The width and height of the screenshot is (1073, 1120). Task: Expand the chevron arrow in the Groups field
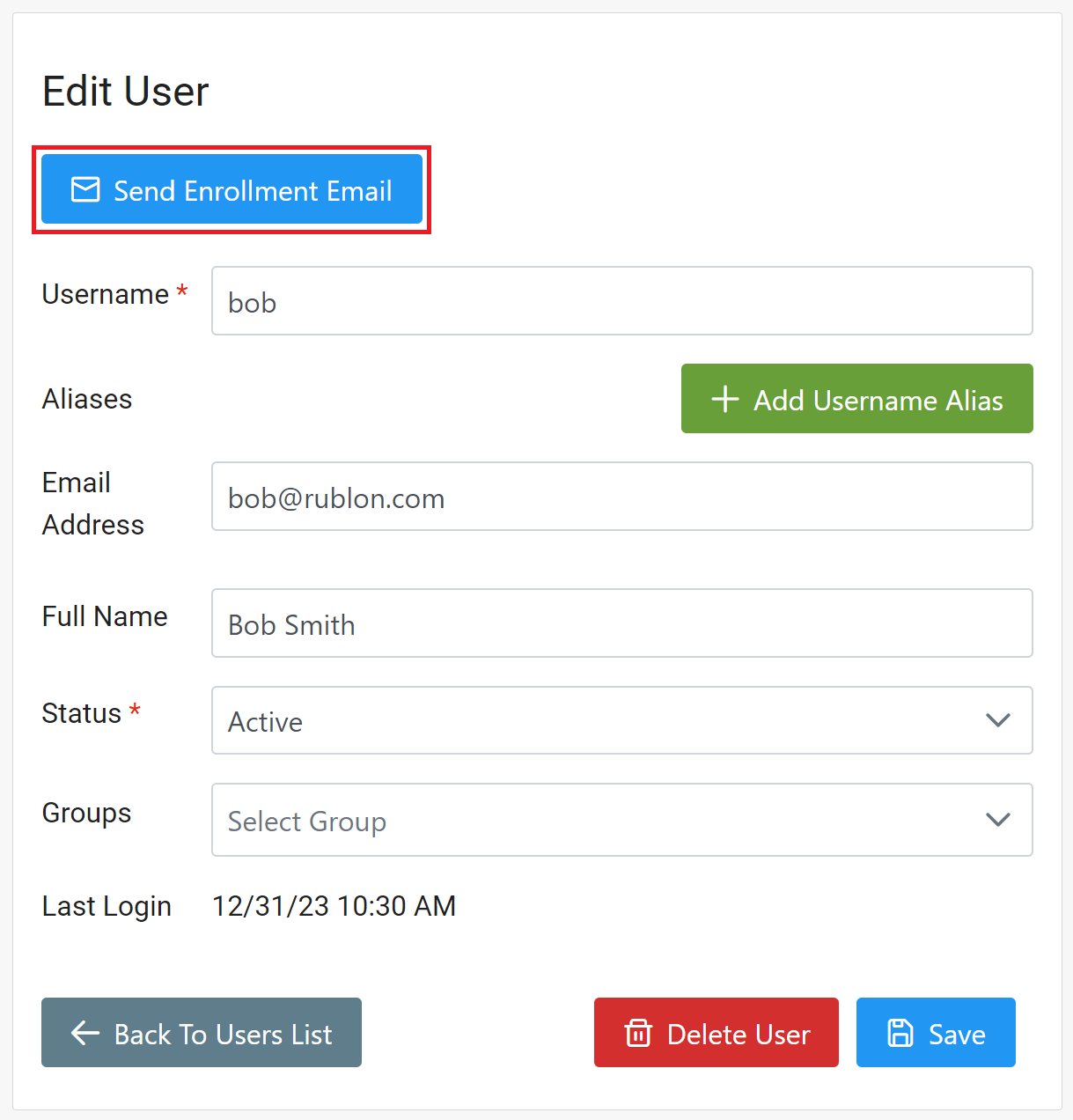pyautogui.click(x=997, y=820)
